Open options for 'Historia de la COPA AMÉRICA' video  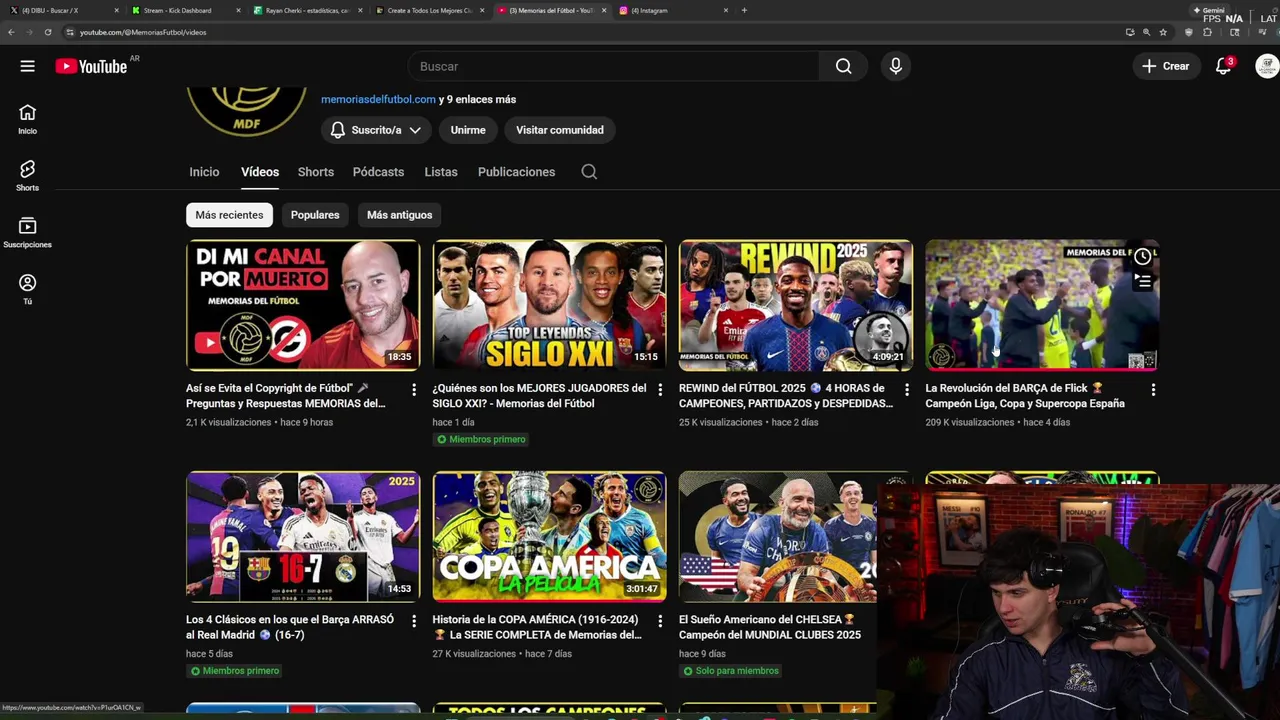[659, 621]
